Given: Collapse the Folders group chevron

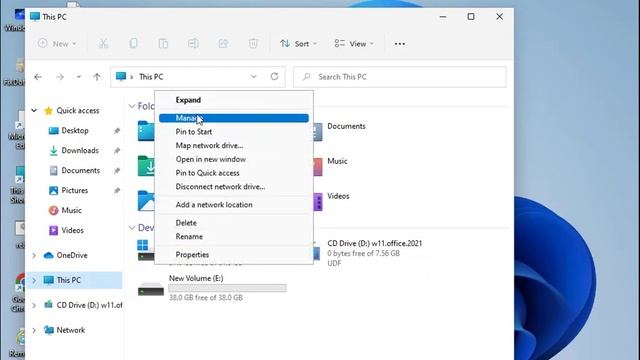Looking at the screenshot, I should [132, 106].
